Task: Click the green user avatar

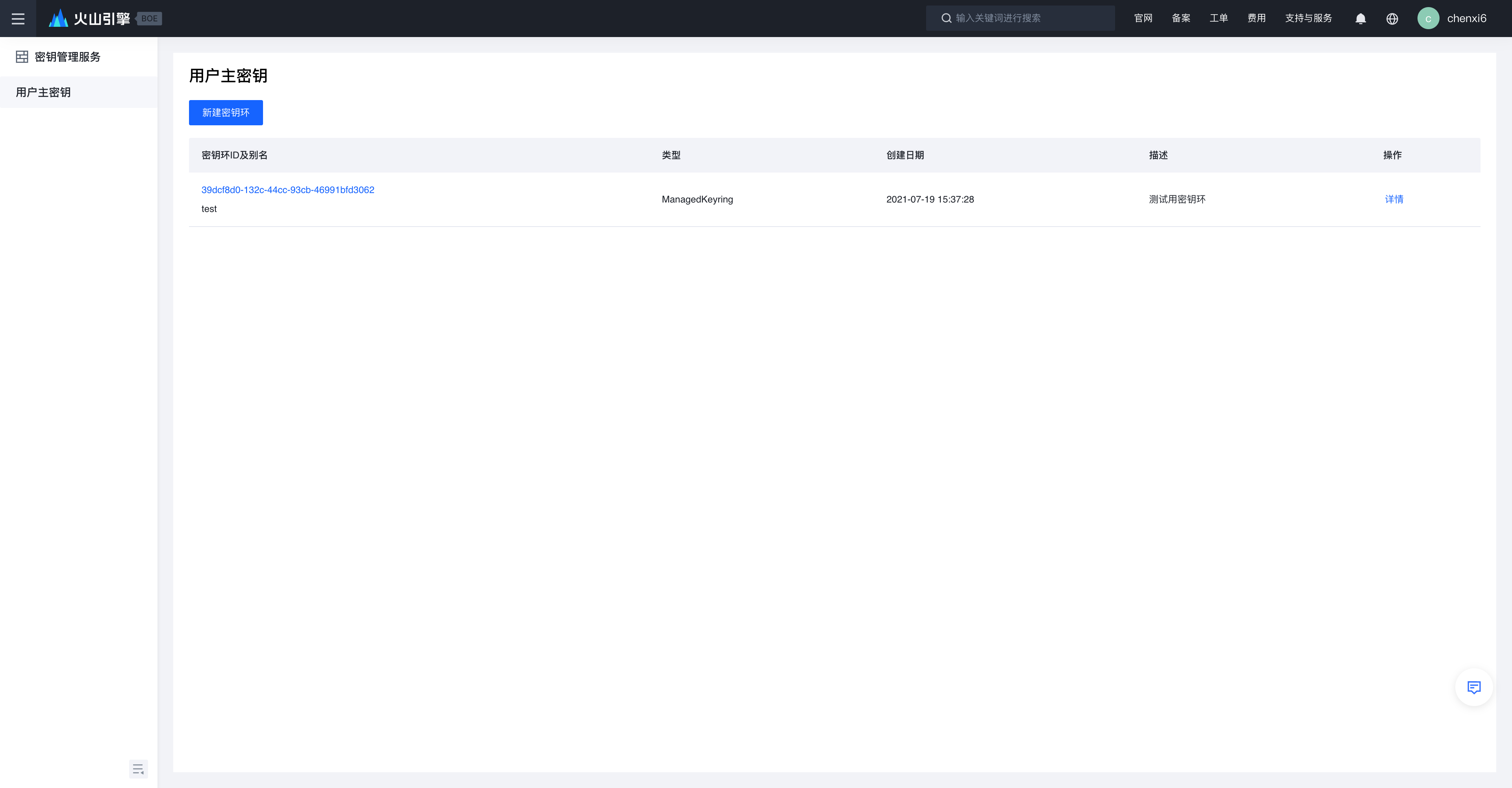Action: 1428,18
